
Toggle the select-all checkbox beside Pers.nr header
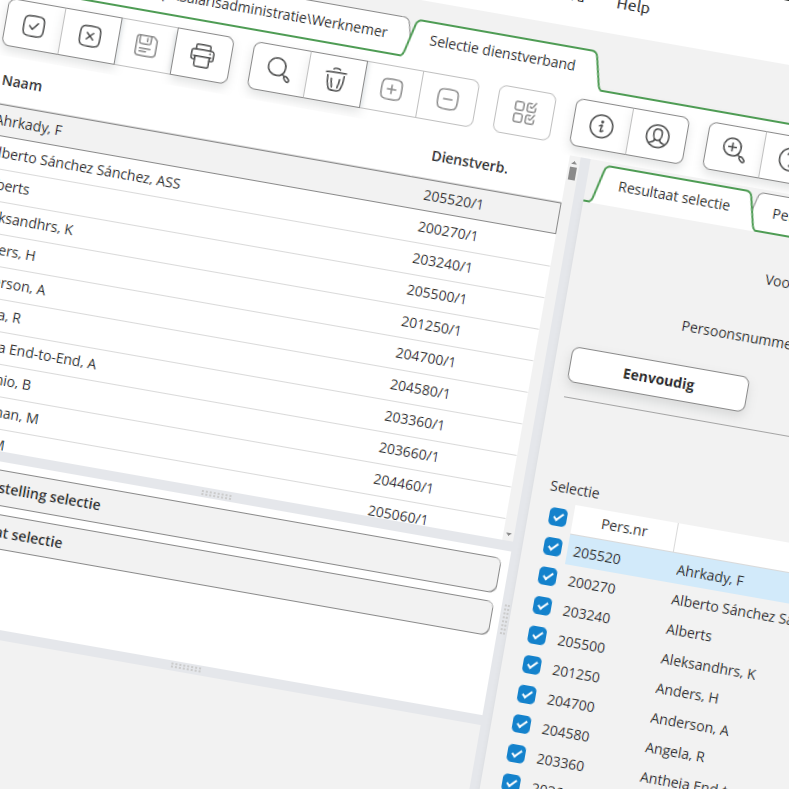pos(558,517)
